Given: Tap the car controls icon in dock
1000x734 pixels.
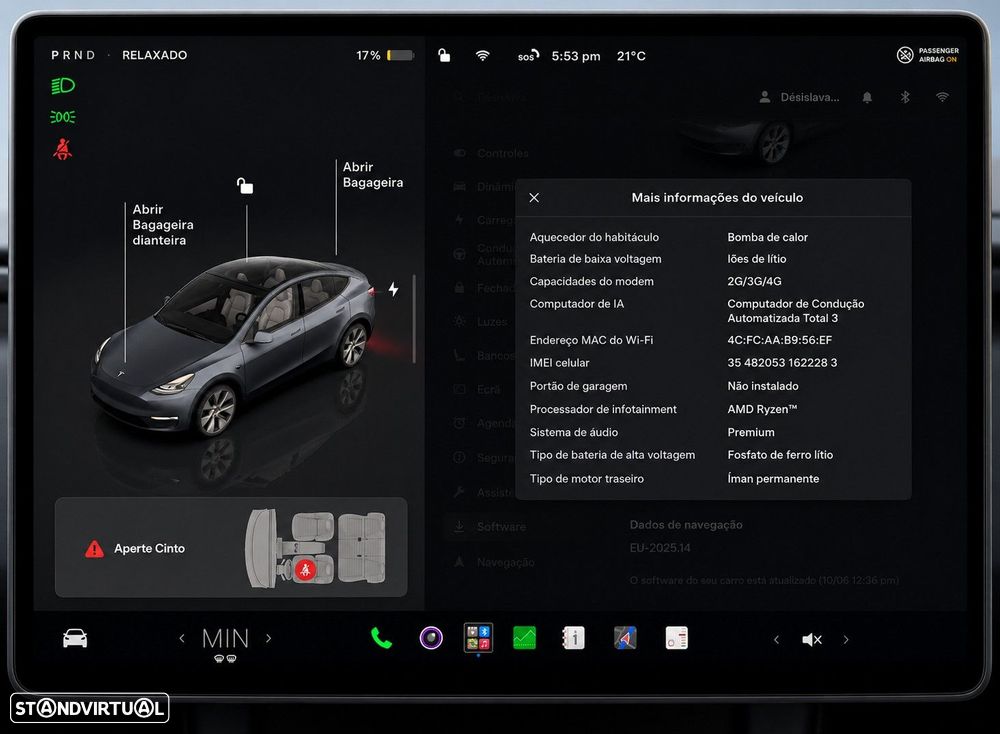Looking at the screenshot, I should click(x=75, y=638).
